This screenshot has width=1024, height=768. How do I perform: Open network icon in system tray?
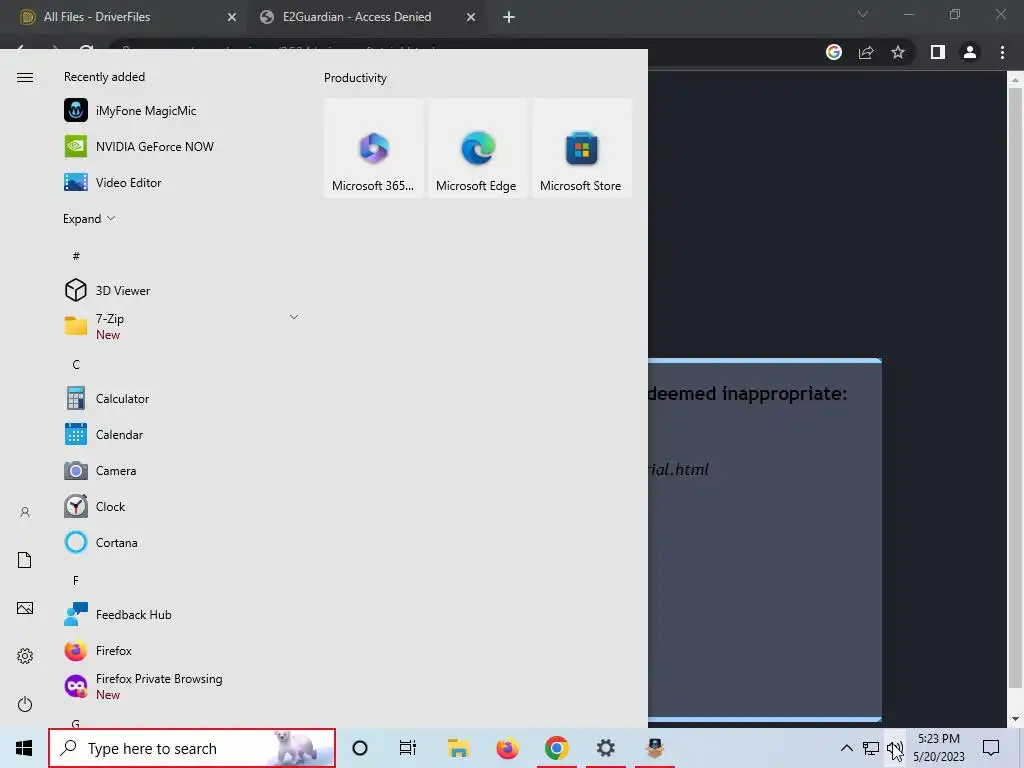click(x=871, y=748)
